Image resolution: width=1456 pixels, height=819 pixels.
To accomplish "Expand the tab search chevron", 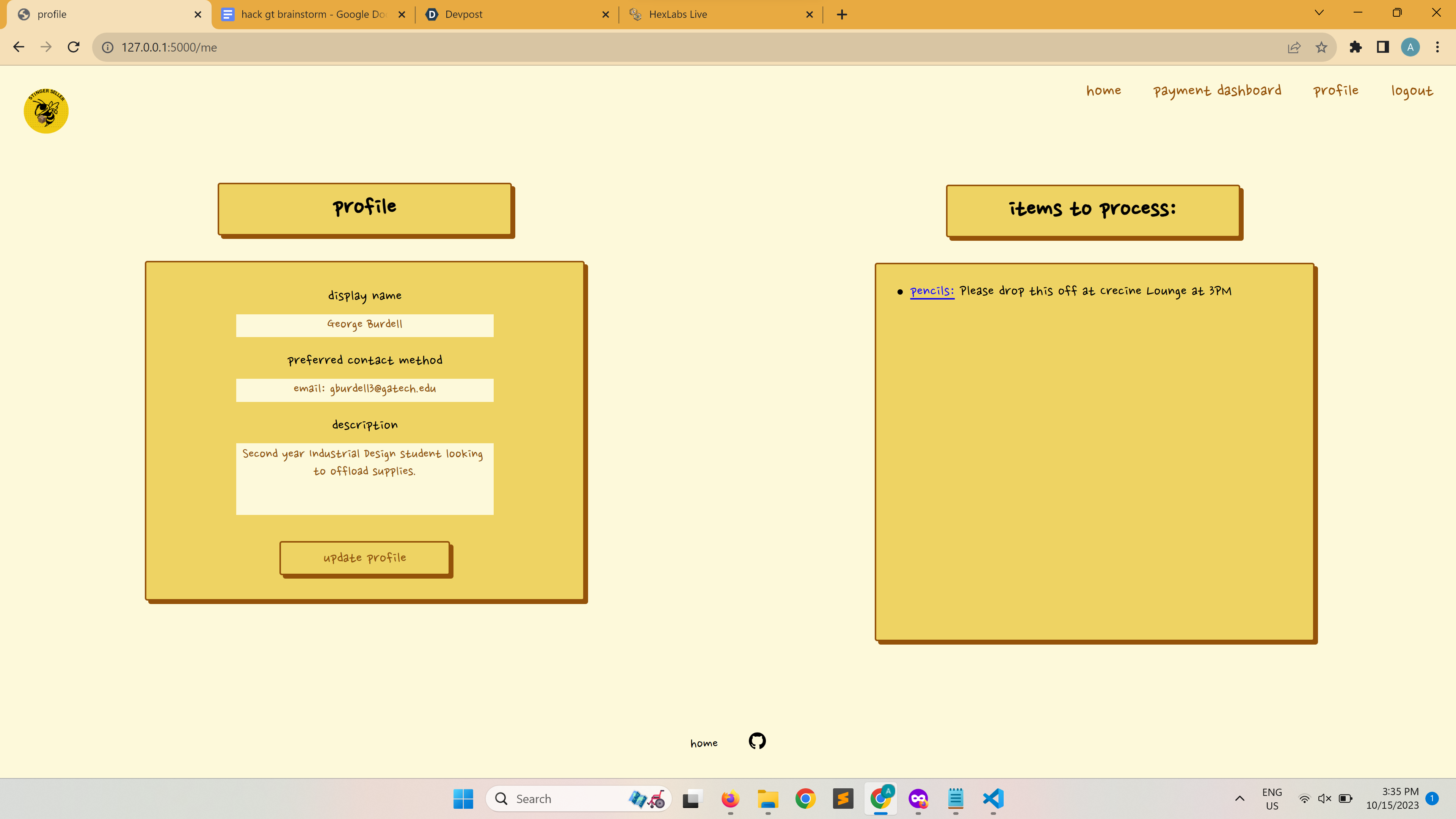I will (1319, 14).
